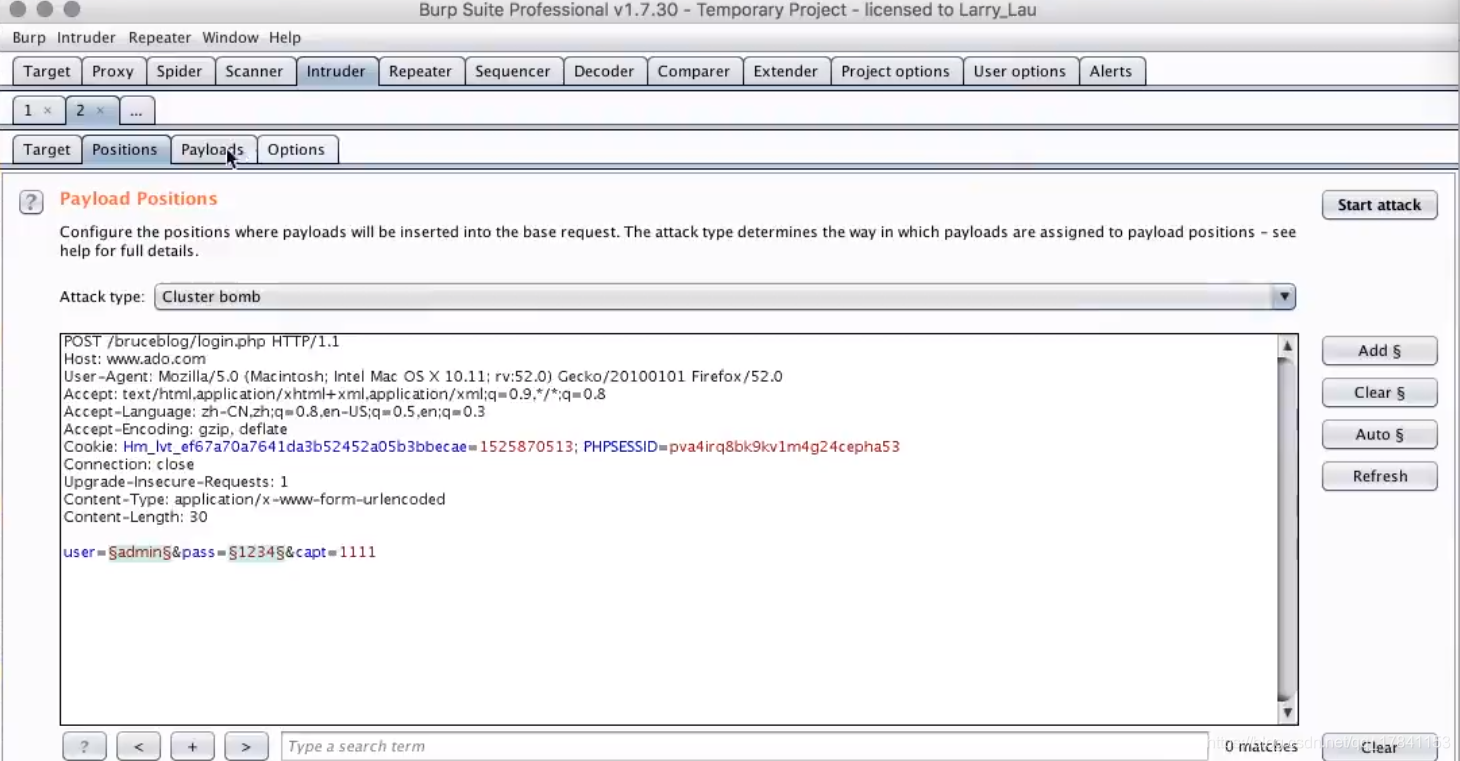Click the Content-Type header line
This screenshot has height=761, width=1460.
(255, 499)
